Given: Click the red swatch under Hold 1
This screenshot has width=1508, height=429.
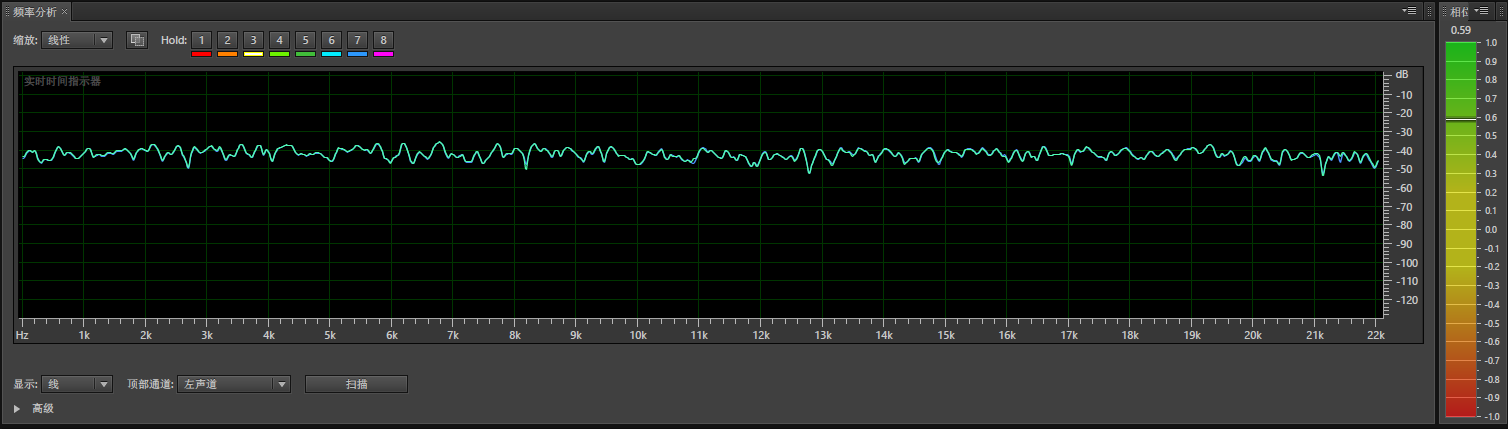Looking at the screenshot, I should click(201, 54).
